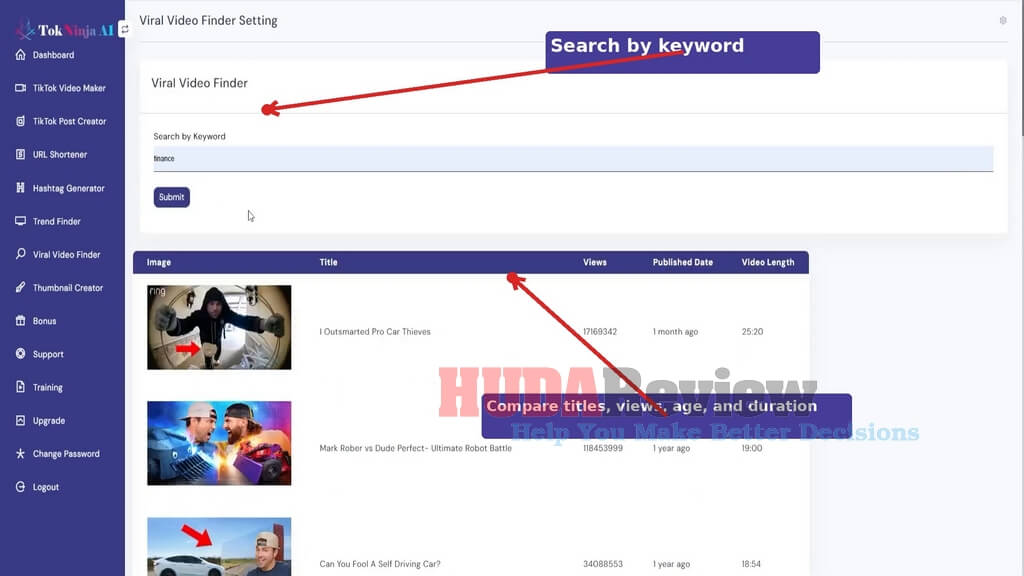Submit the keyword search
This screenshot has width=1024, height=576.
point(172,197)
